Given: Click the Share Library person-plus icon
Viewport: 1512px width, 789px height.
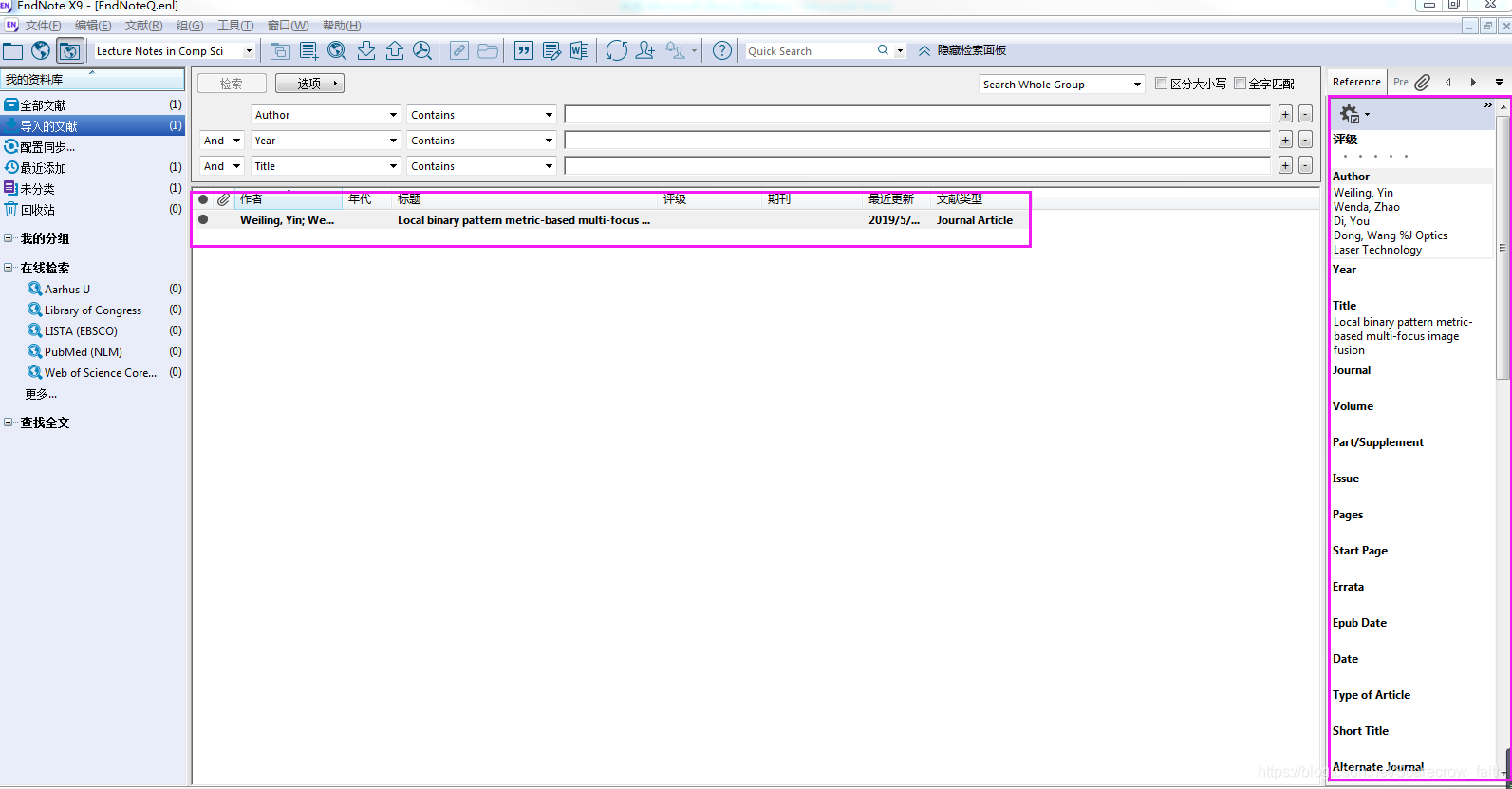Looking at the screenshot, I should [x=645, y=51].
